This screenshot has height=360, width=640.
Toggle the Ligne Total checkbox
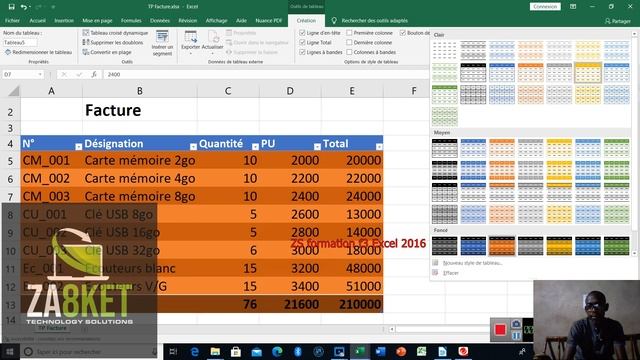(302, 42)
